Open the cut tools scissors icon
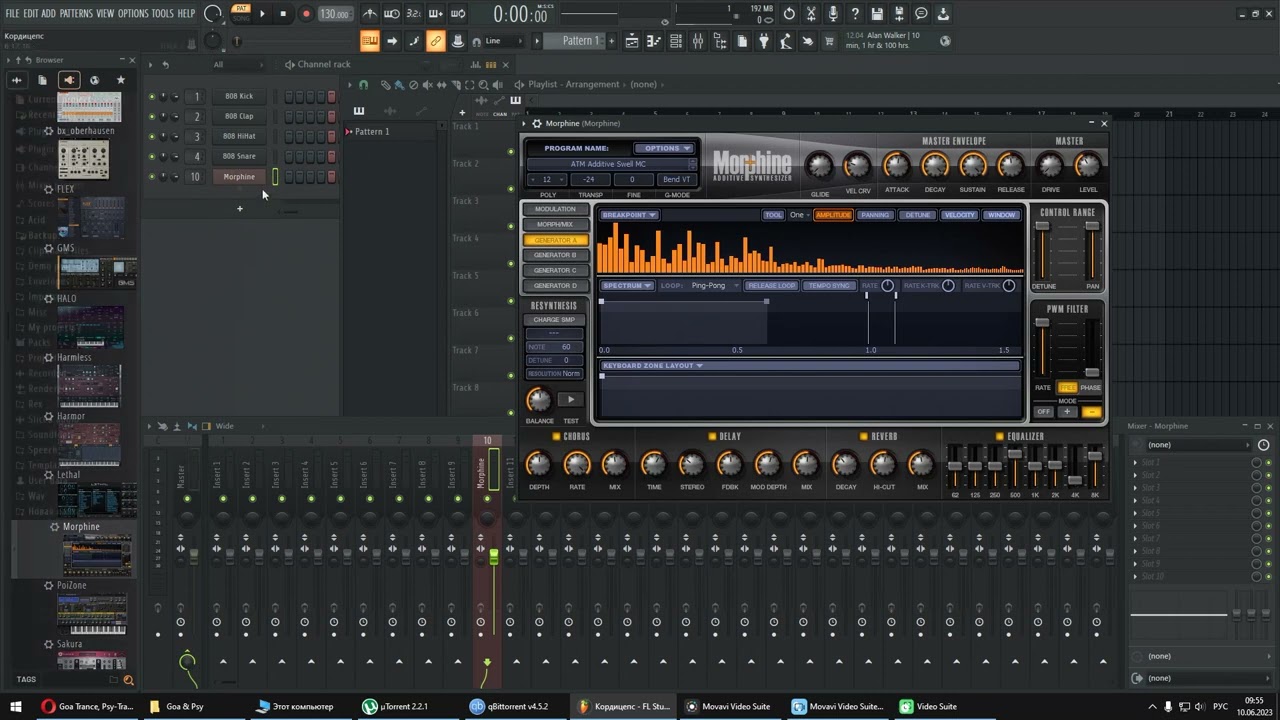Viewport: 1280px width, 720px height. pos(811,14)
